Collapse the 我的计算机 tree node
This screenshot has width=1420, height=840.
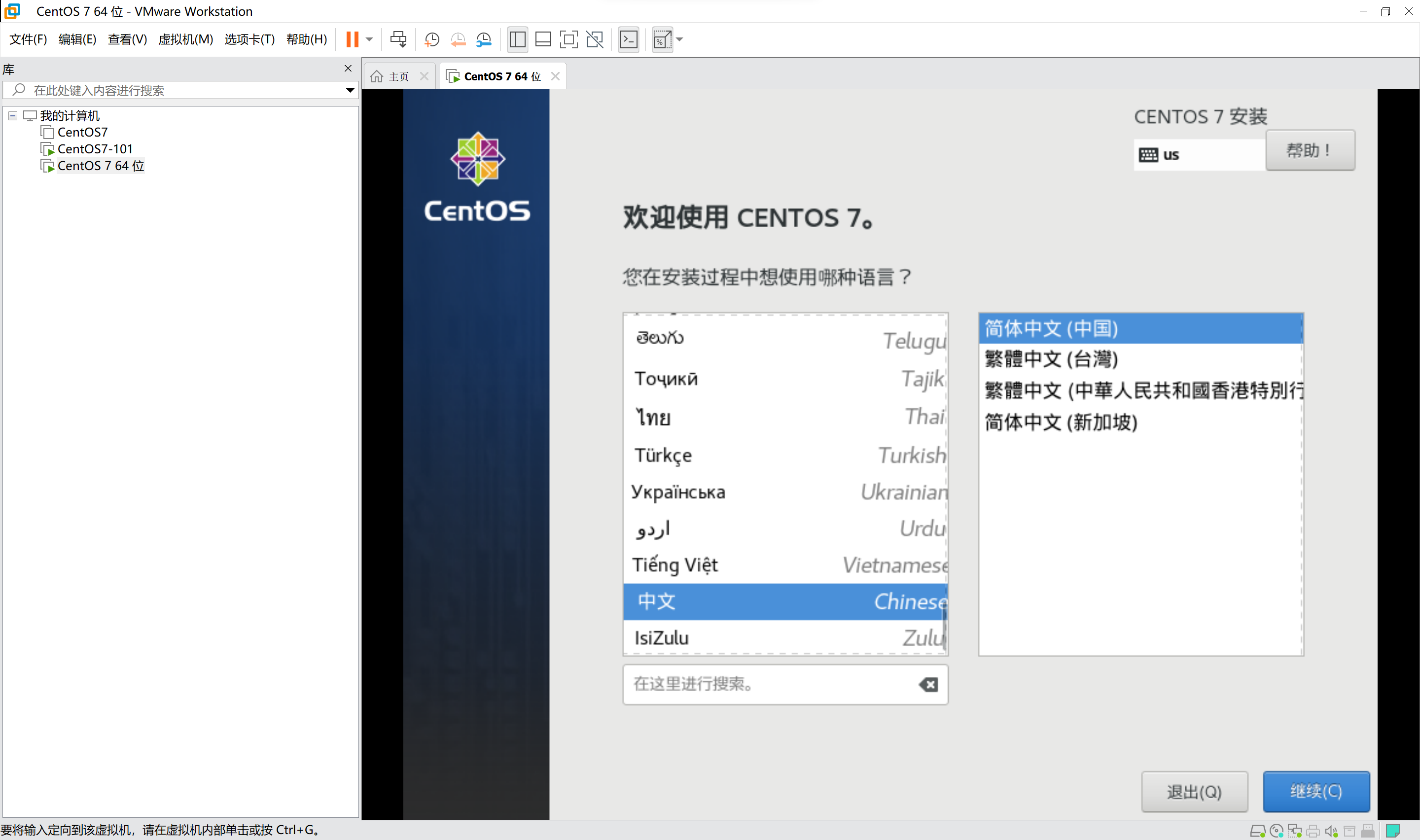coord(12,115)
